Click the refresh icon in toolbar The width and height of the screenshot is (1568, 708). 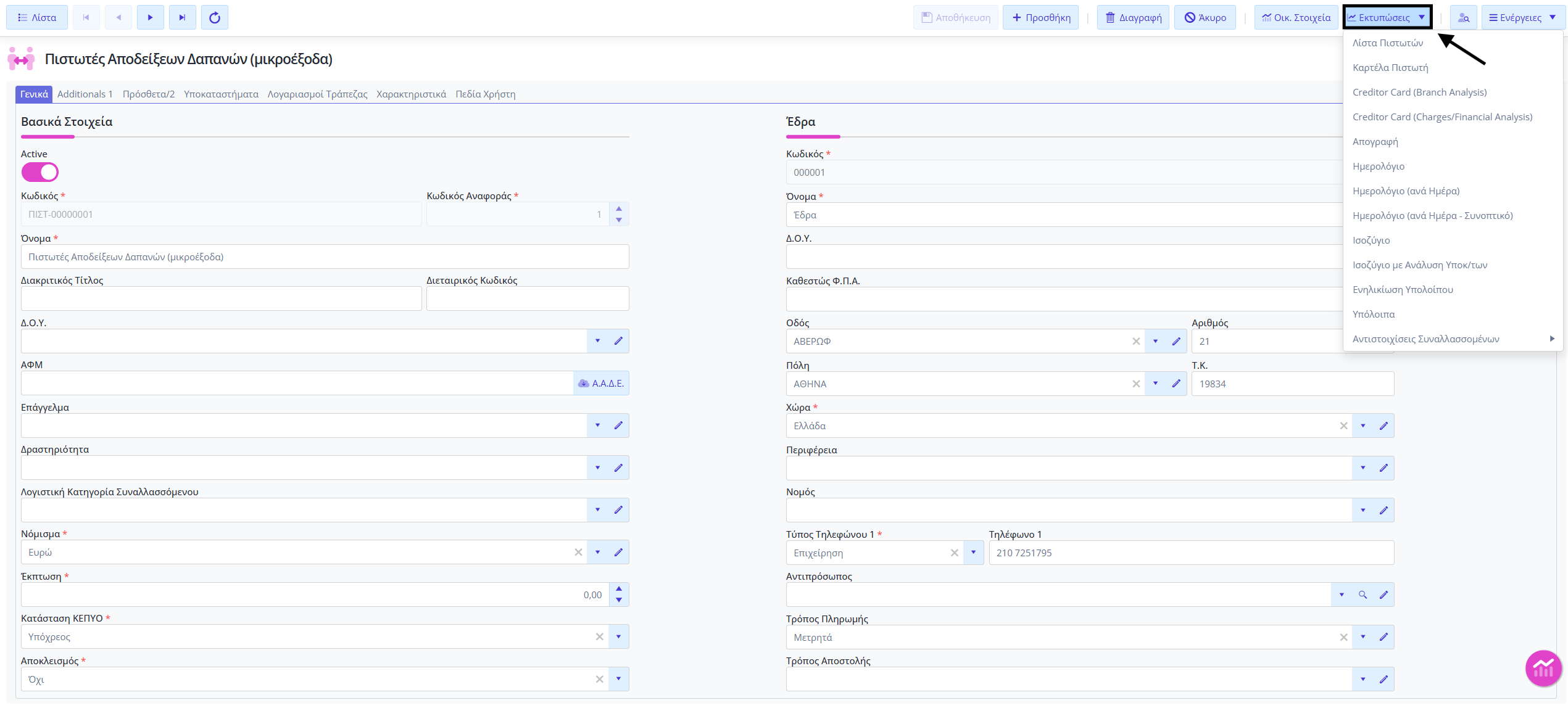tap(215, 17)
